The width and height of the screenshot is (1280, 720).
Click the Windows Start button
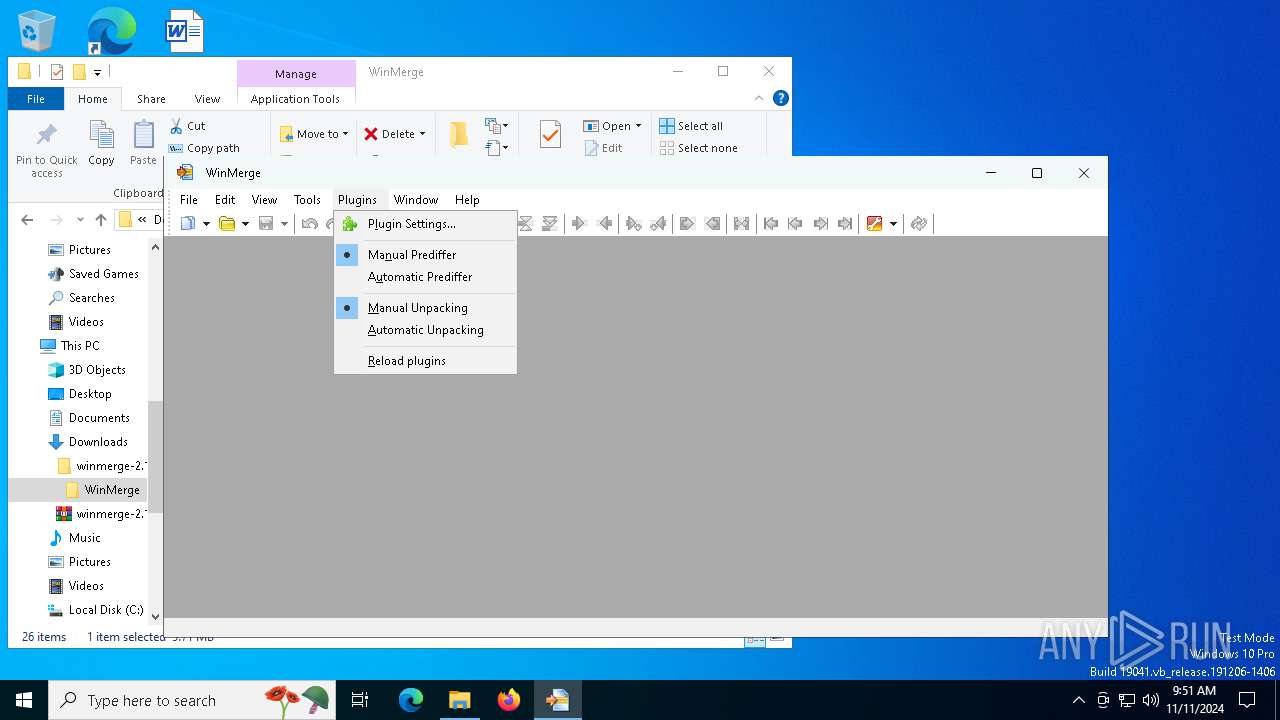tap(24, 700)
